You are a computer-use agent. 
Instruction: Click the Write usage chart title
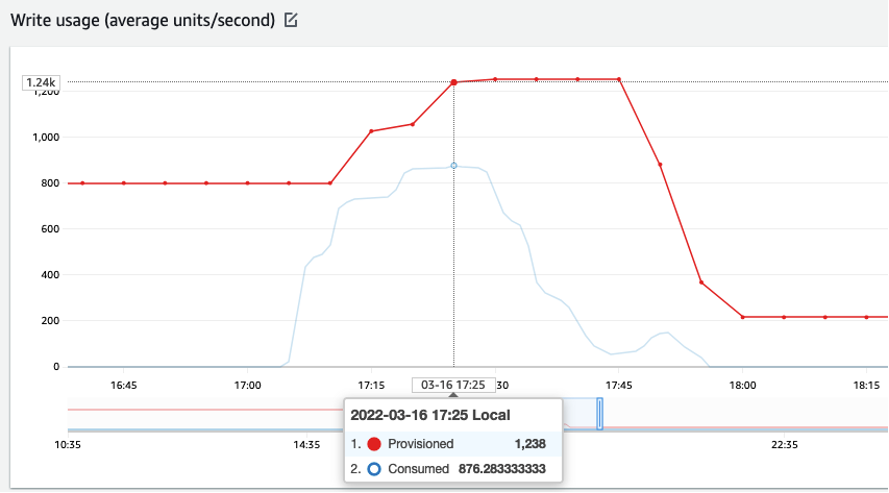click(142, 20)
